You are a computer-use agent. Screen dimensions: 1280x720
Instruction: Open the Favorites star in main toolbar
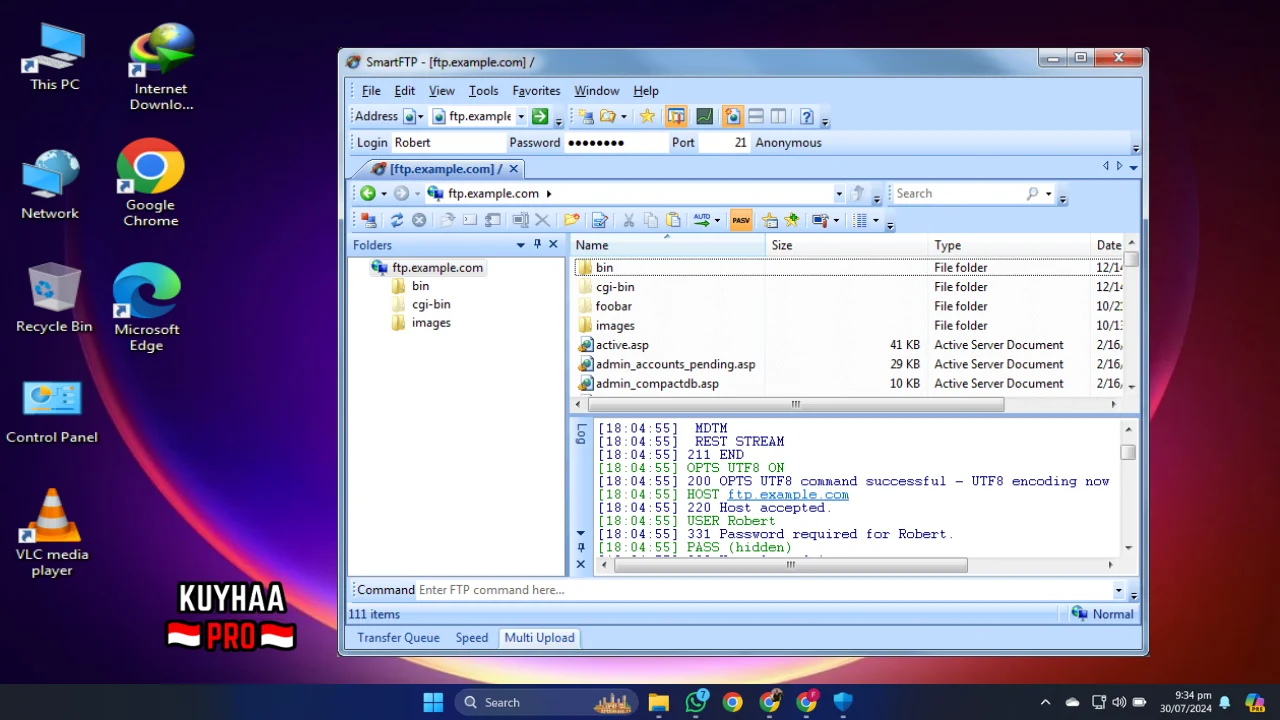647,116
